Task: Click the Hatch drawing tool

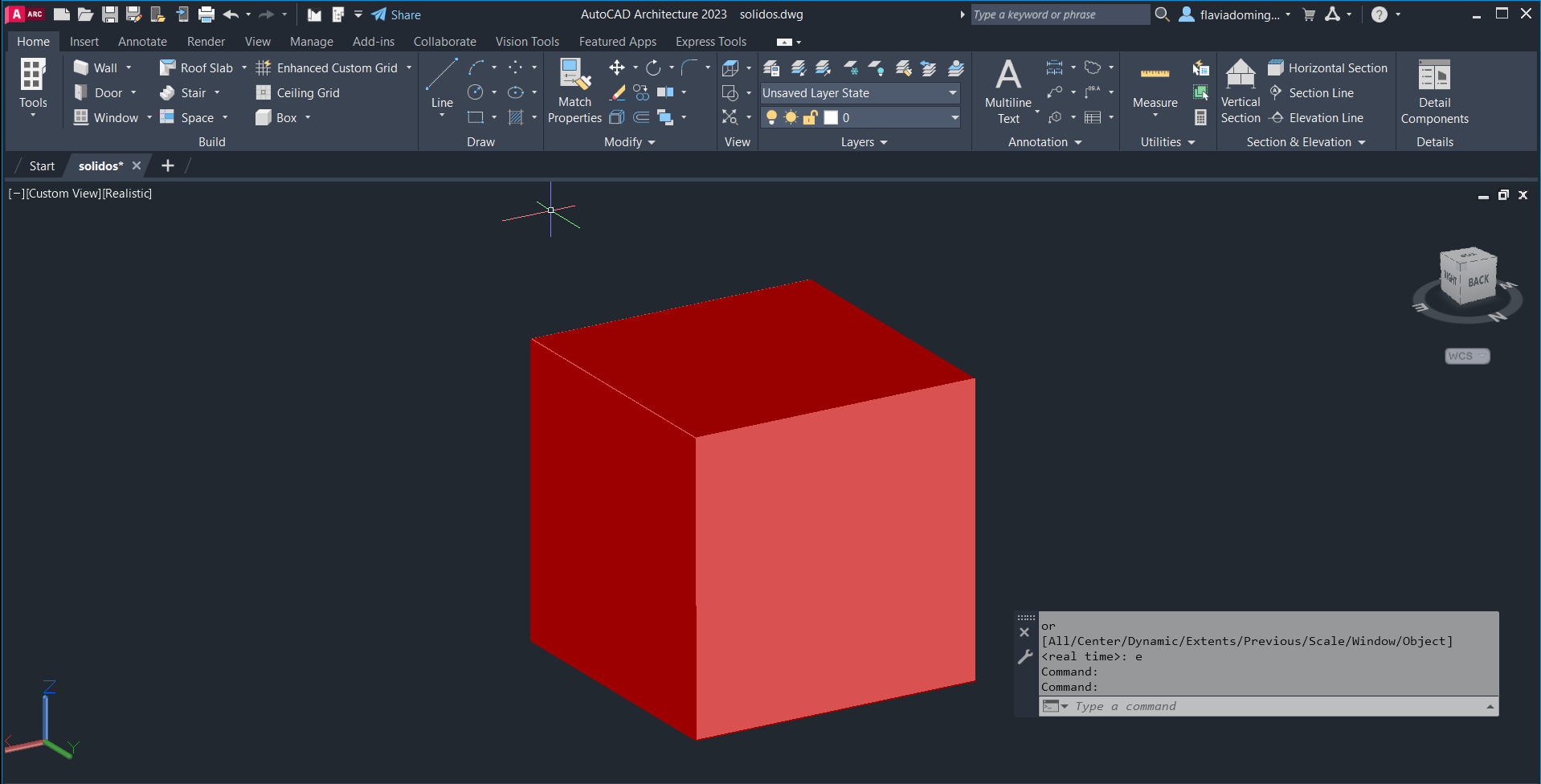Action: [x=516, y=117]
